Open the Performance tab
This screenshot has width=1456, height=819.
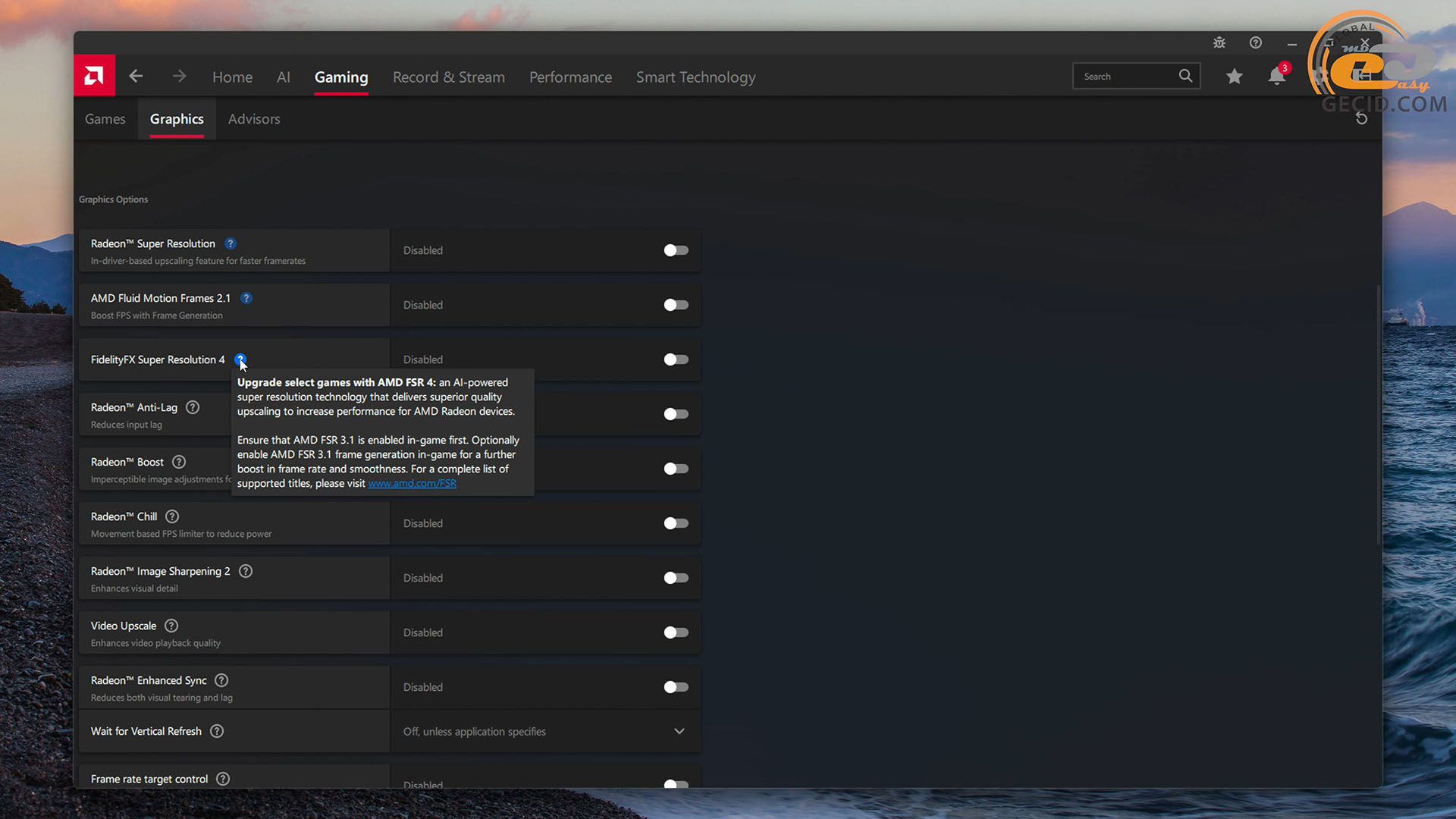pyautogui.click(x=570, y=77)
